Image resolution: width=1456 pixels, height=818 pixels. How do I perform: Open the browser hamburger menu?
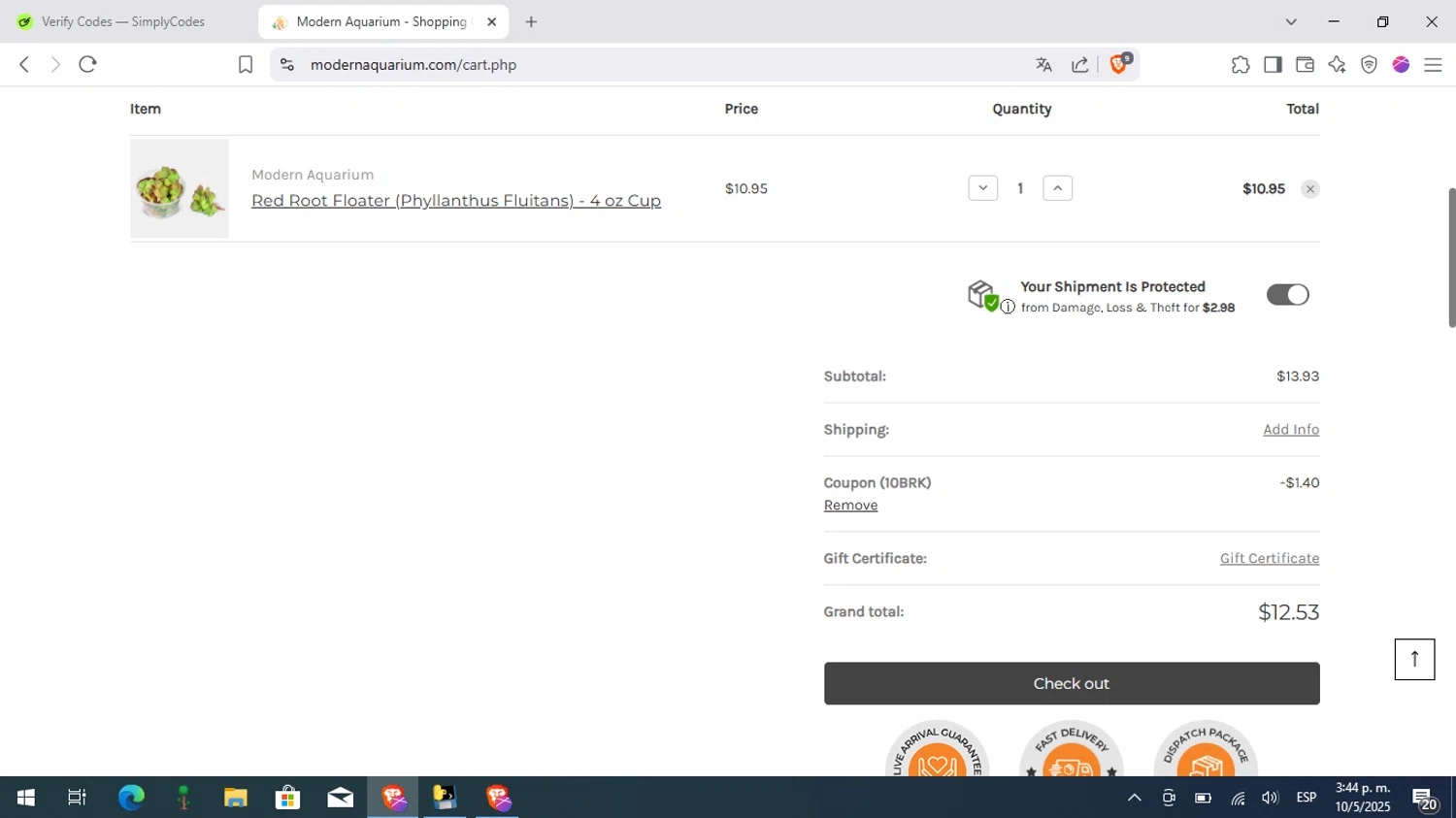click(x=1433, y=64)
